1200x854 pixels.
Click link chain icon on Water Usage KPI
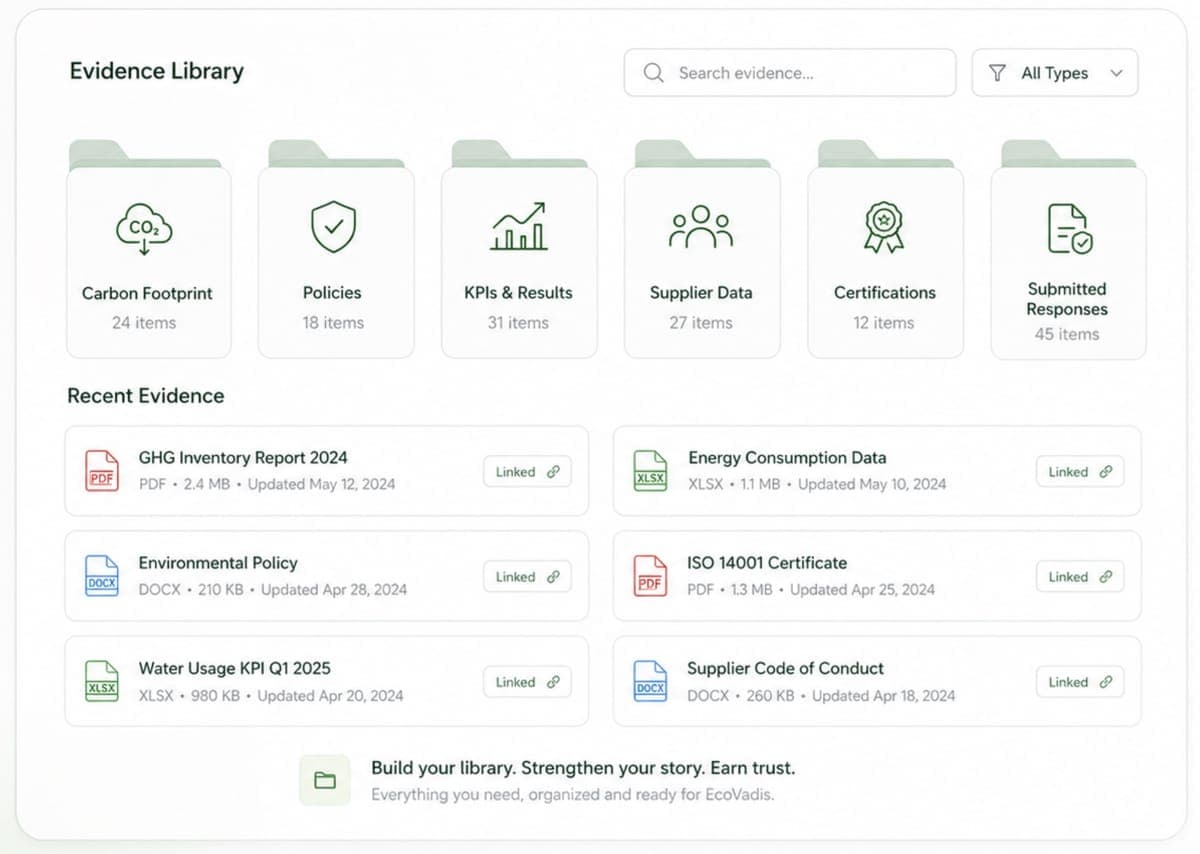click(553, 682)
